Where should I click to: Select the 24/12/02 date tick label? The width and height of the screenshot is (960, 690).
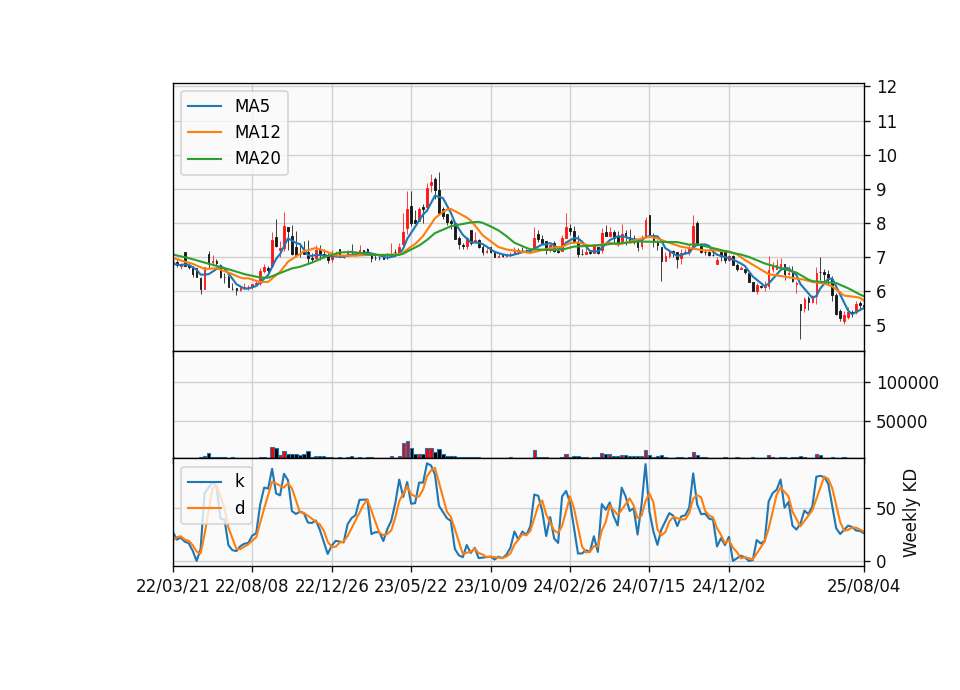point(729,587)
